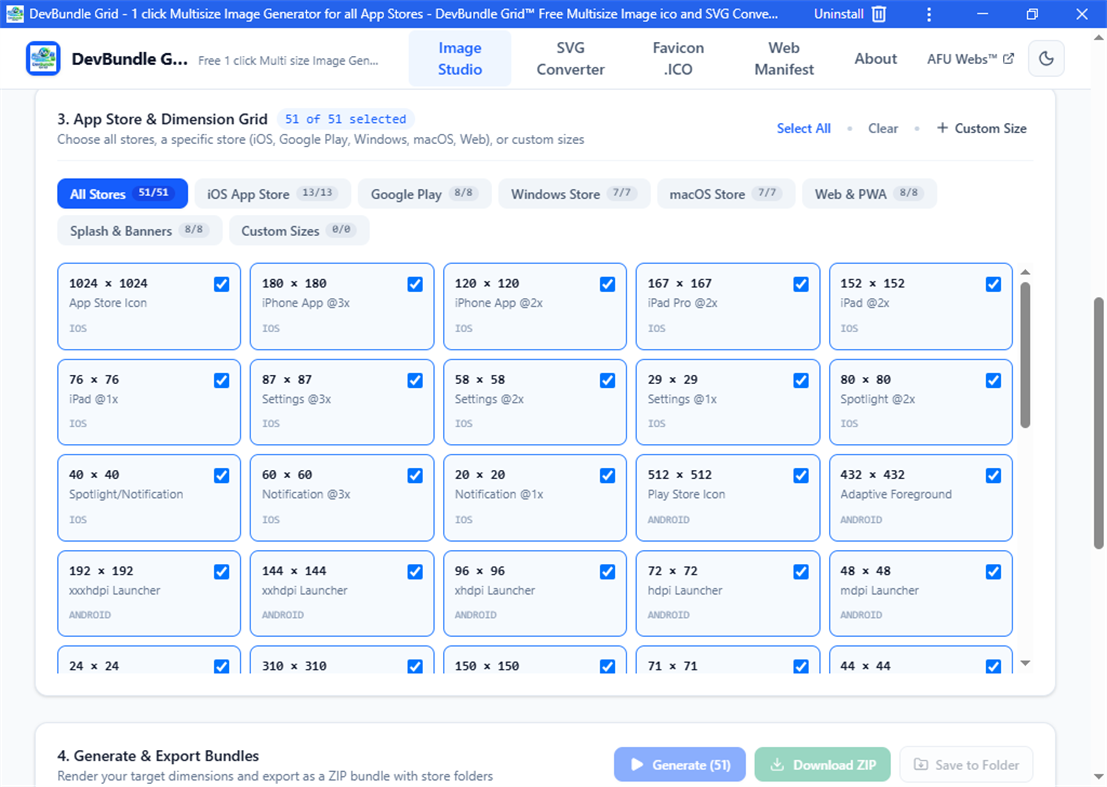Toggle the 87 × 87 Settings @3x checkbox
Viewport: 1107px width, 787px height.
[x=415, y=380]
